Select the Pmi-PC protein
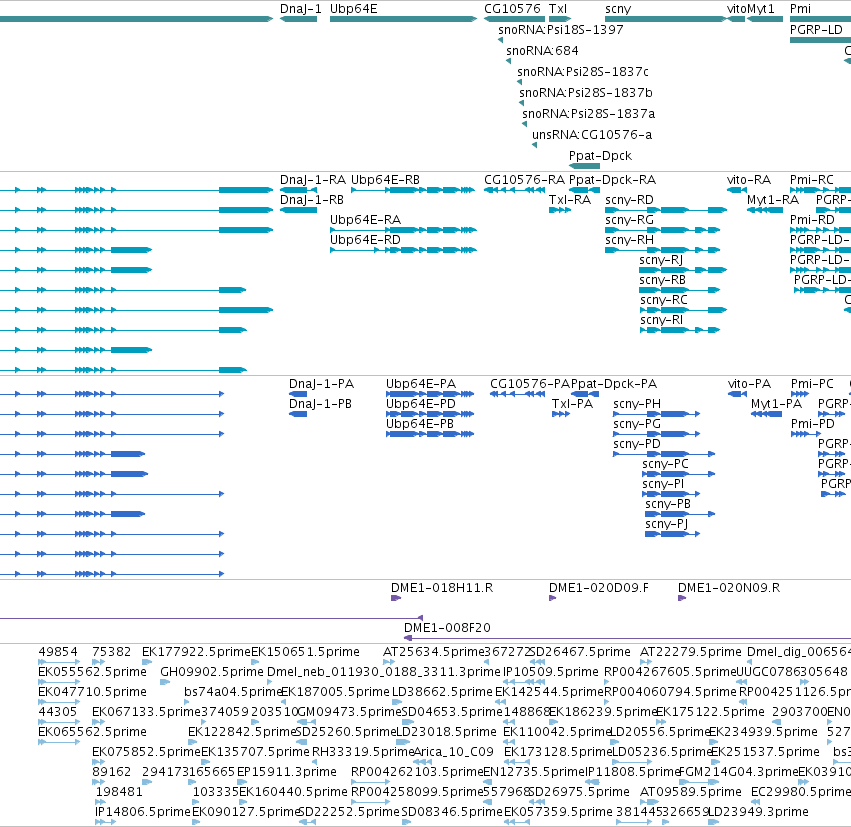The image size is (851, 827). pyautogui.click(x=800, y=394)
